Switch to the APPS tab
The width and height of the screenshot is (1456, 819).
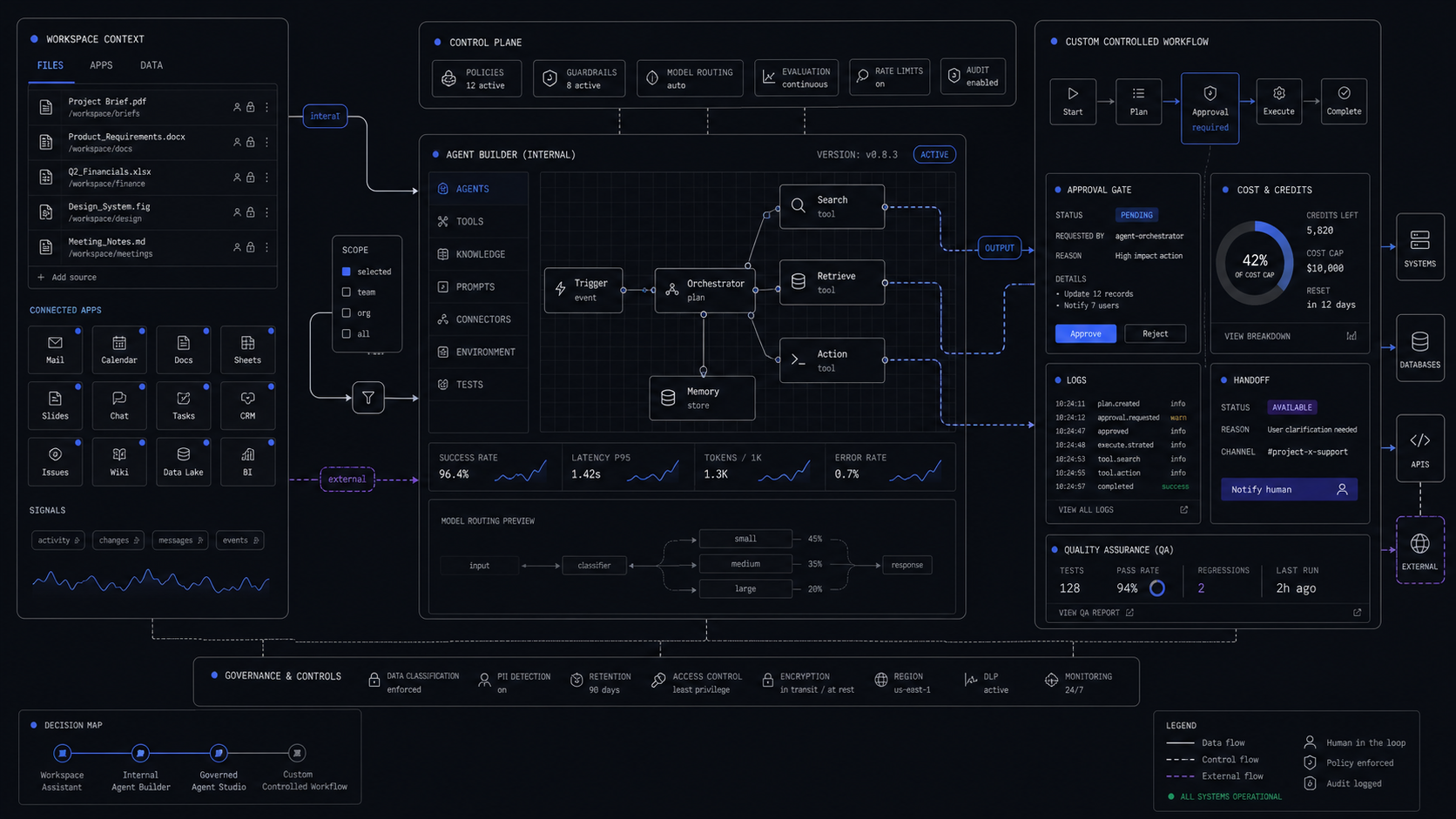(x=101, y=65)
